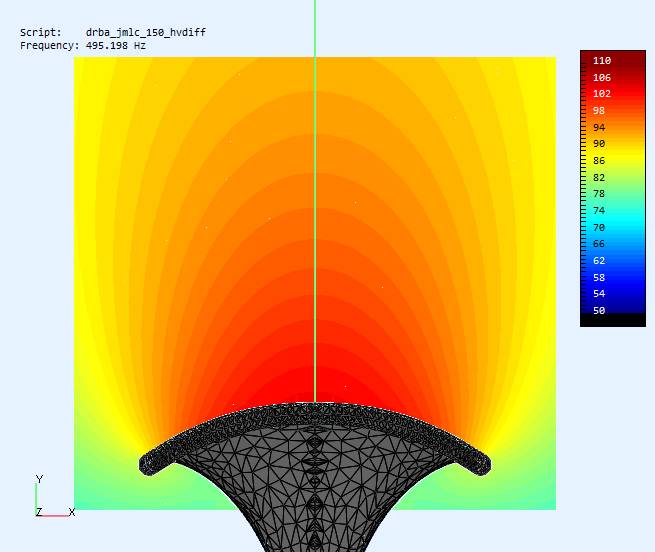The height and width of the screenshot is (552, 655).
Task: Click the "Frequency:" label
Action: (x=49, y=46)
